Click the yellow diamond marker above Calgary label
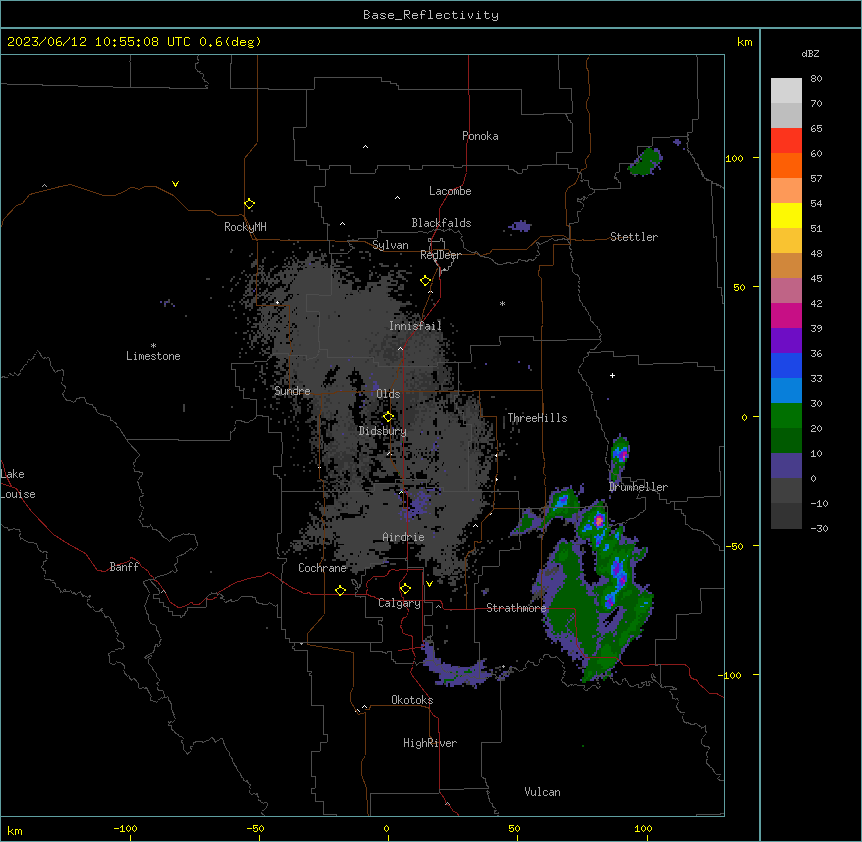The image size is (862, 842). pos(405,589)
